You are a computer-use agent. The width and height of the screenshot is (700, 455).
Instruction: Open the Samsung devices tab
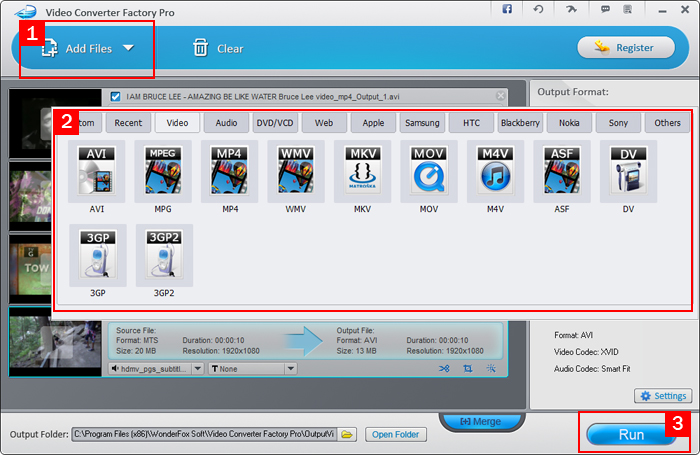422,123
